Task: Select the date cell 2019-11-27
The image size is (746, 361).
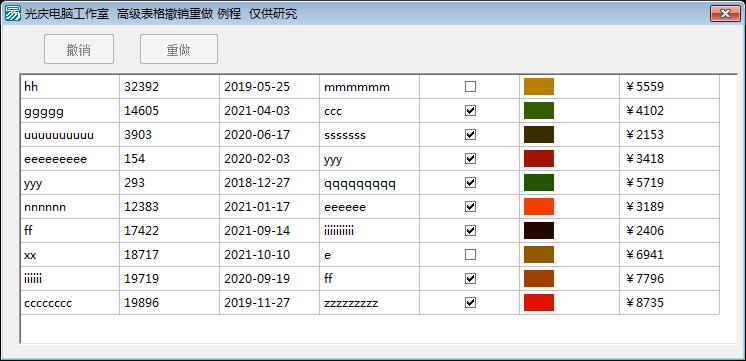Action: 269,302
